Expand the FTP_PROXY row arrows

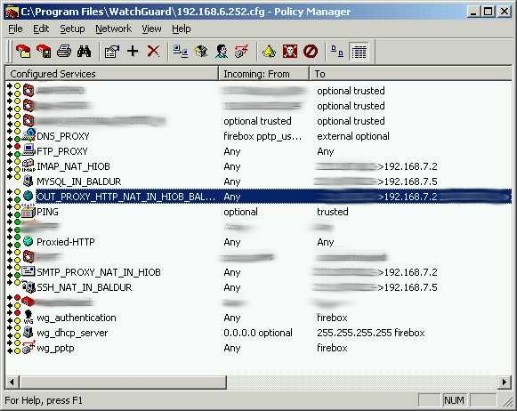pos(10,150)
